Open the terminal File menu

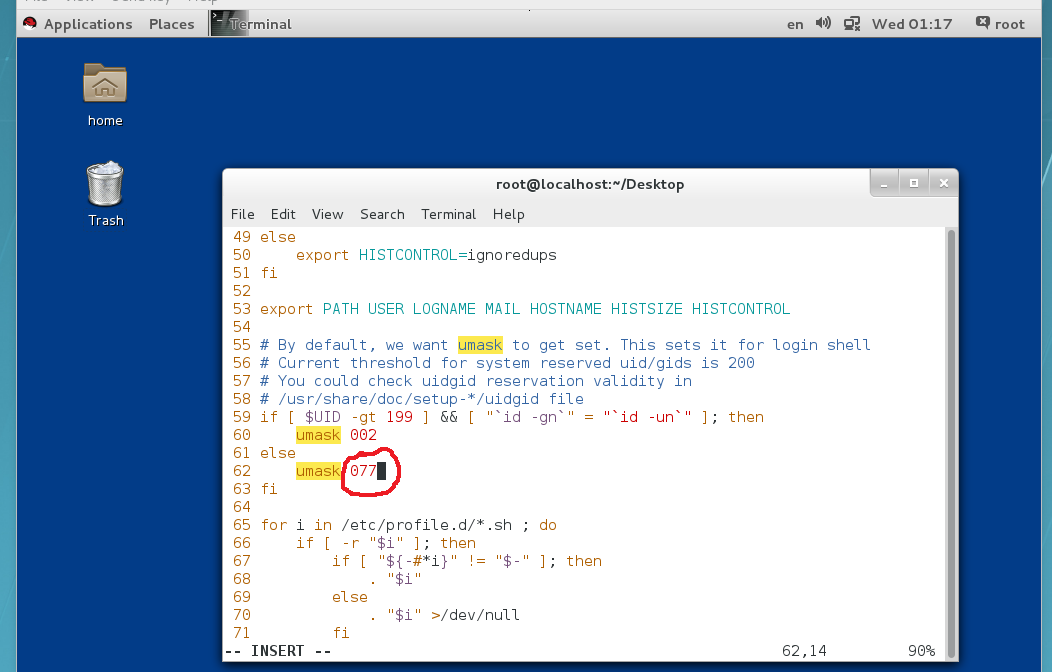click(x=242, y=214)
